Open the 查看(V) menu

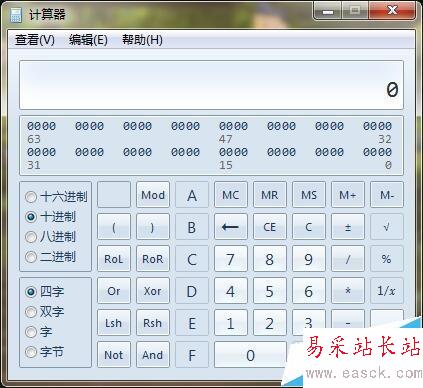click(35, 40)
